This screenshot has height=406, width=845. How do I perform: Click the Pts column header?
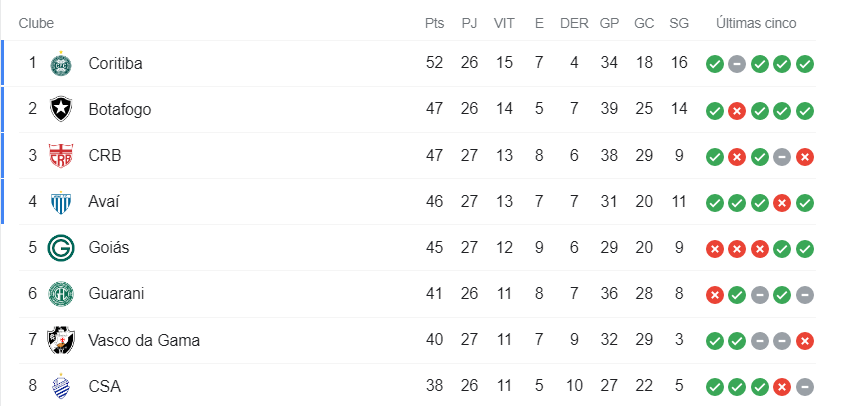(434, 23)
